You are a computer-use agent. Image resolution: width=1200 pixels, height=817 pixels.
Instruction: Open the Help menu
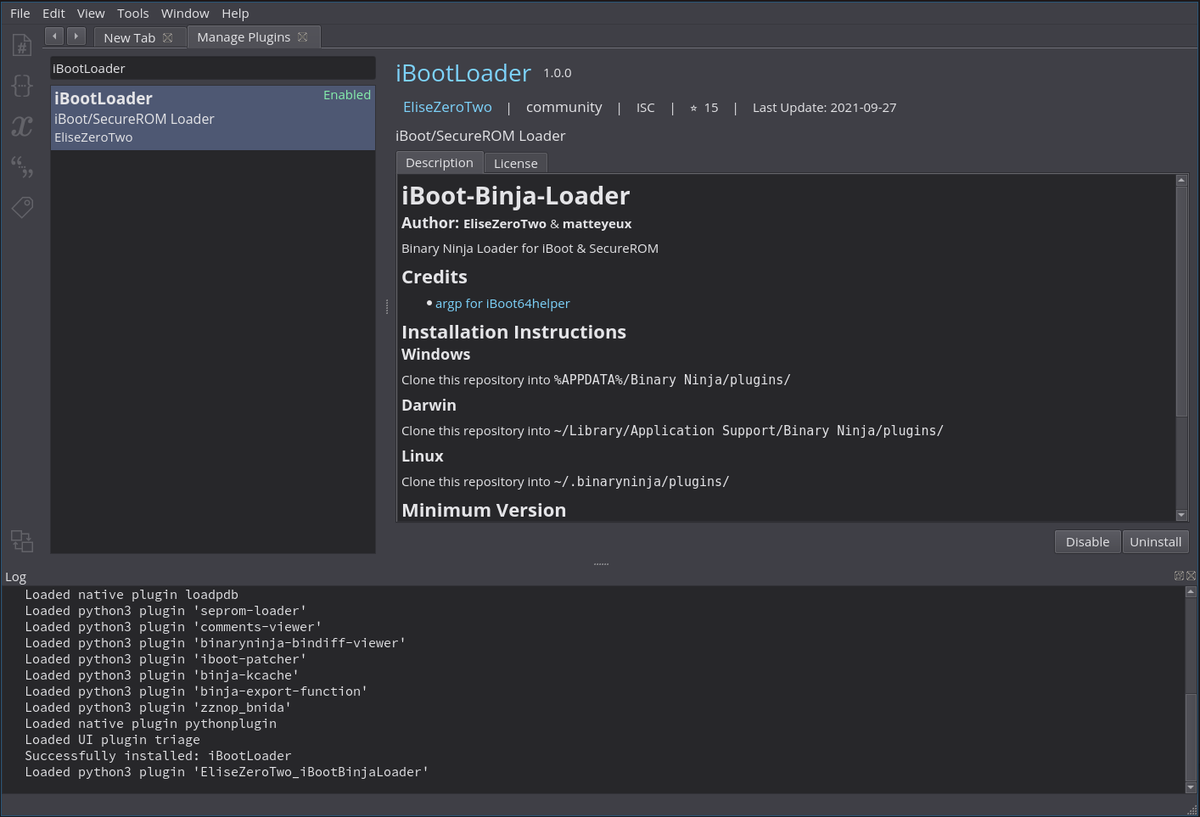235,13
